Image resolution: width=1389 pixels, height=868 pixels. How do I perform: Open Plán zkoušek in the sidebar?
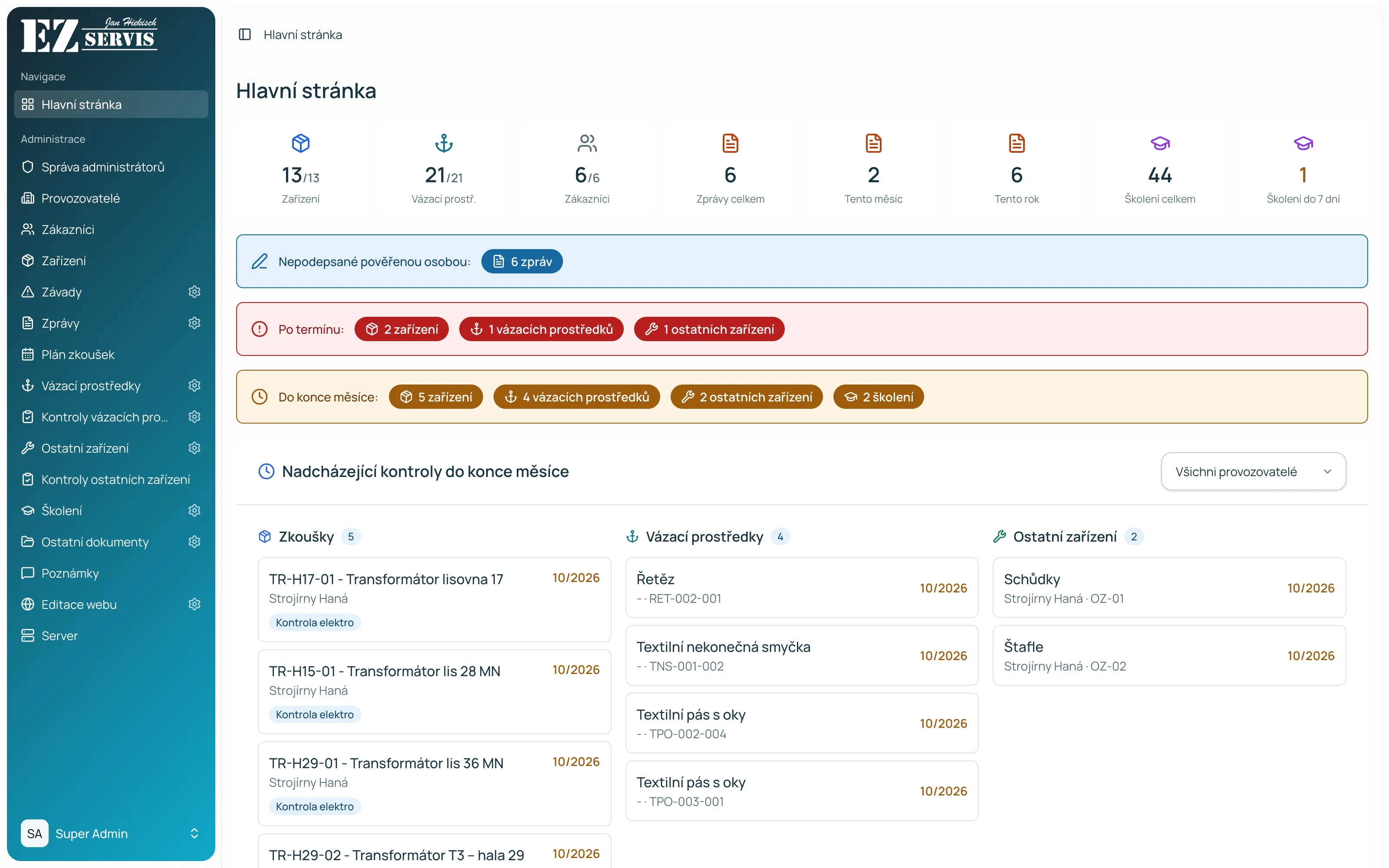tap(111, 354)
